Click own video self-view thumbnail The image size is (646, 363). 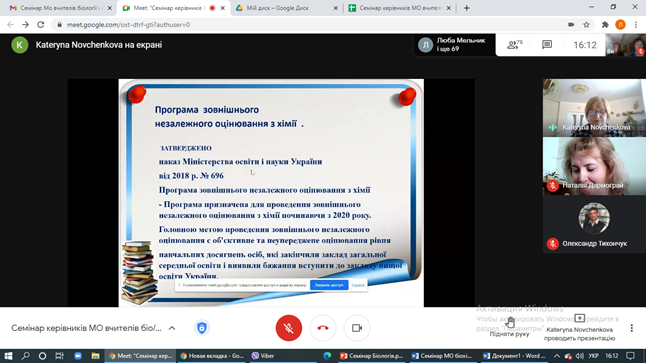pos(625,44)
